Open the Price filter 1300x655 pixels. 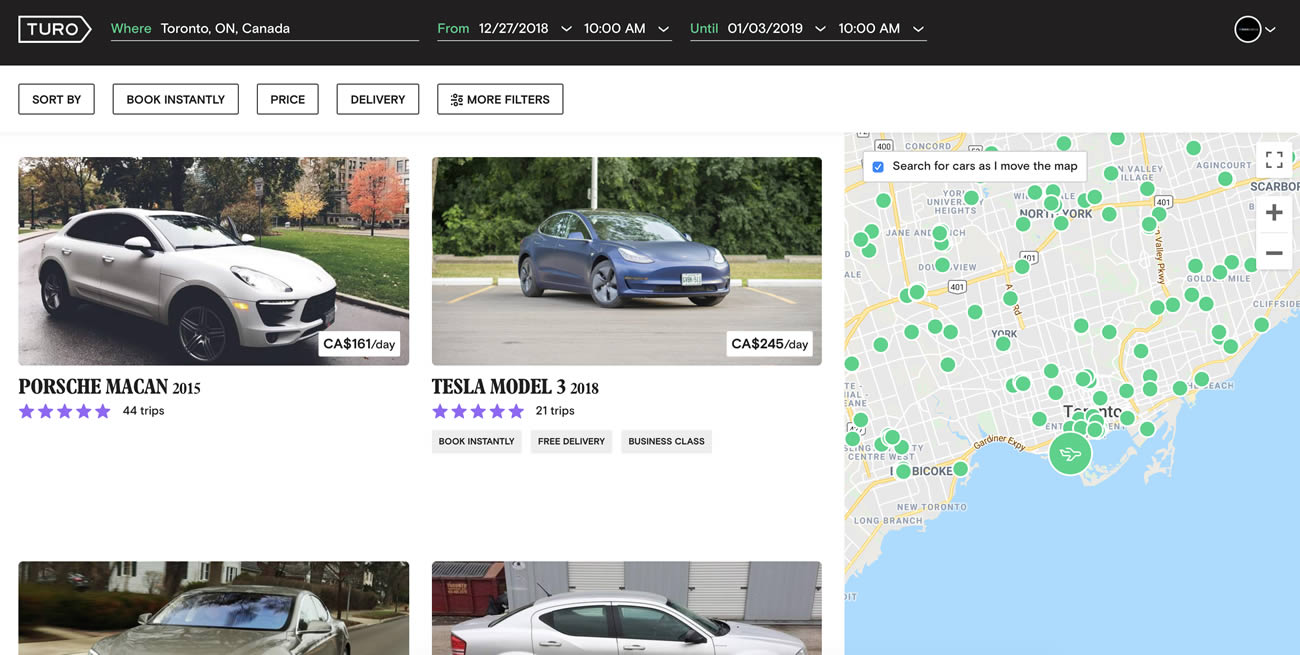[287, 99]
